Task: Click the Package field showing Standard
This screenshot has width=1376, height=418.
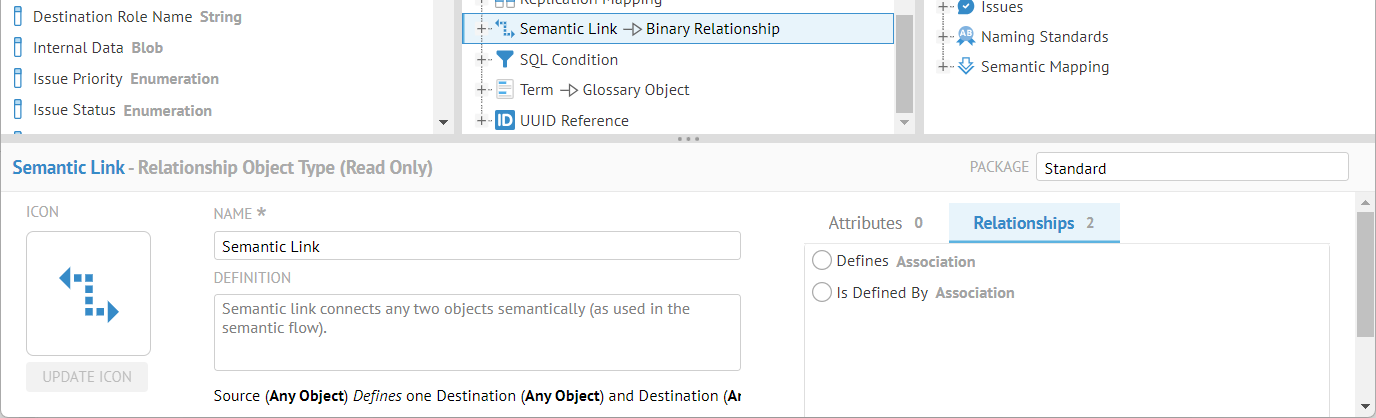Action: [1191, 168]
